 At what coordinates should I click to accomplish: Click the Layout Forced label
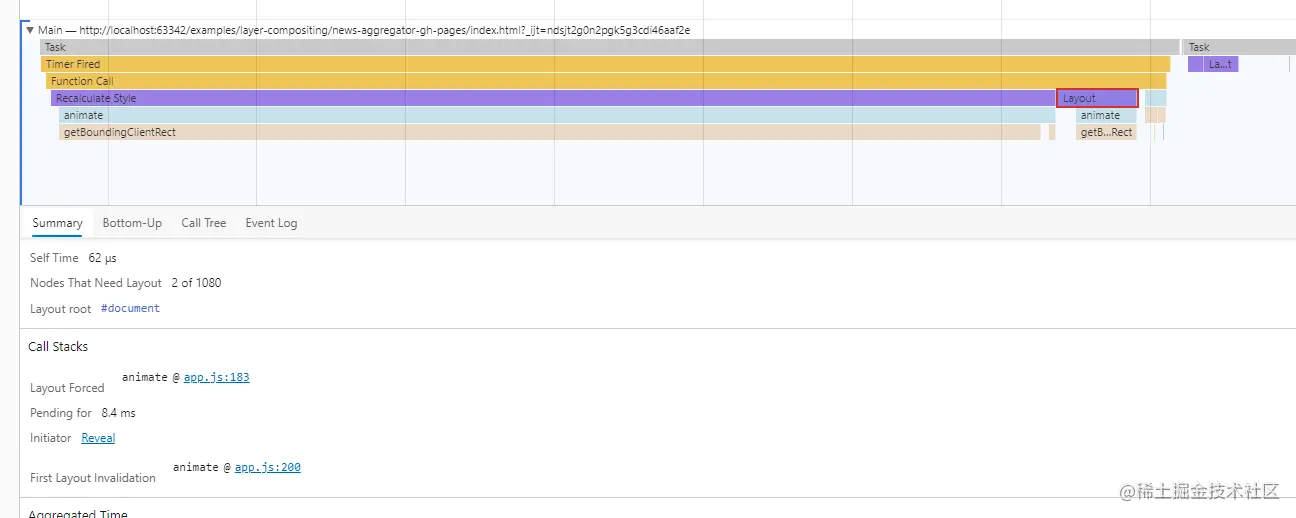coord(67,388)
